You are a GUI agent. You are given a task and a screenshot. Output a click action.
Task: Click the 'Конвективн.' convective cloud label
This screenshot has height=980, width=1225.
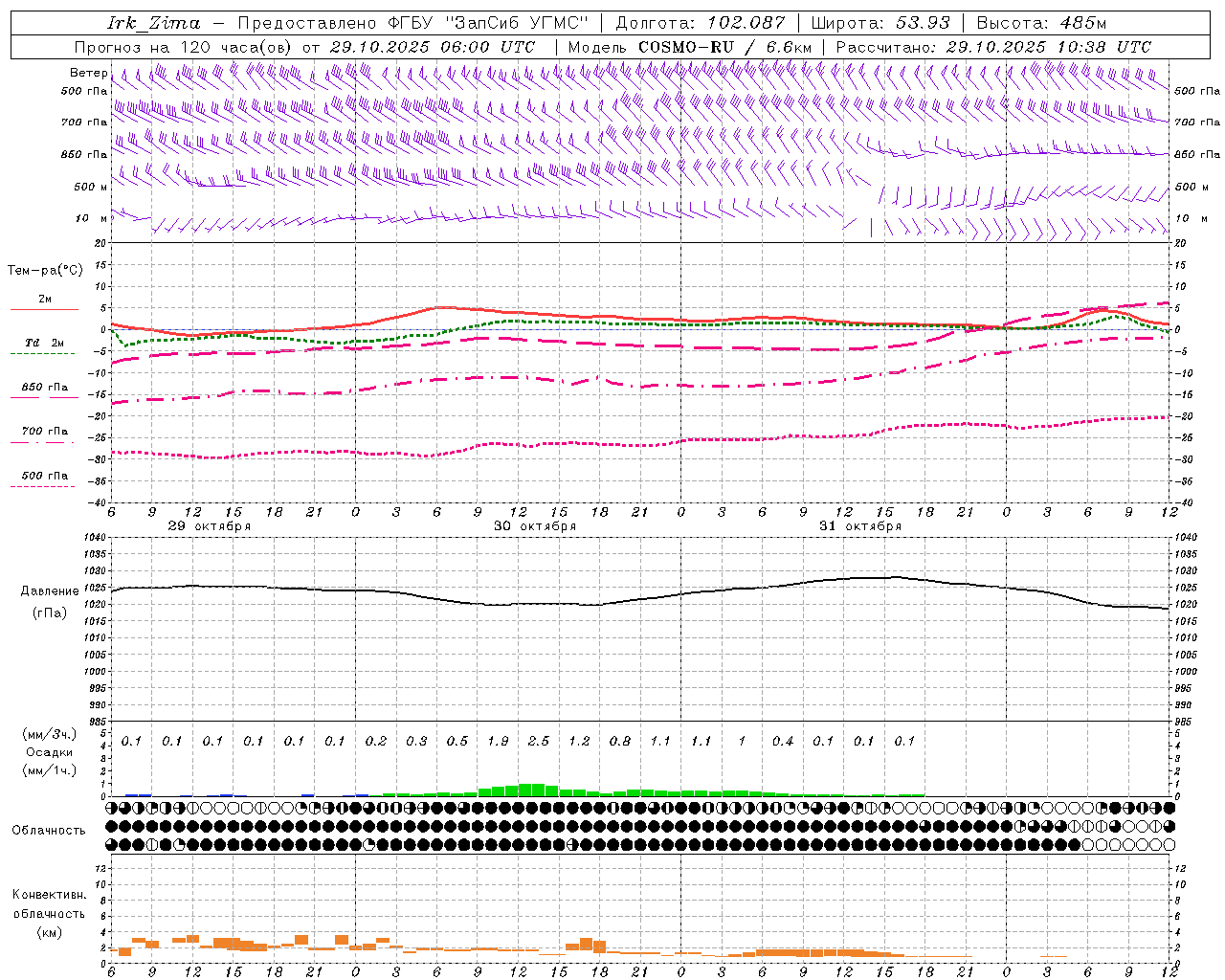click(49, 895)
